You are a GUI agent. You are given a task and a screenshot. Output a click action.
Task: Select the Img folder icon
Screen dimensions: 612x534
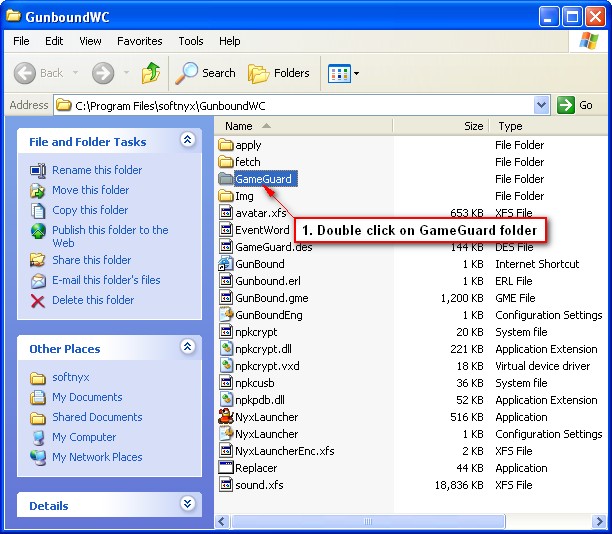(x=226, y=196)
